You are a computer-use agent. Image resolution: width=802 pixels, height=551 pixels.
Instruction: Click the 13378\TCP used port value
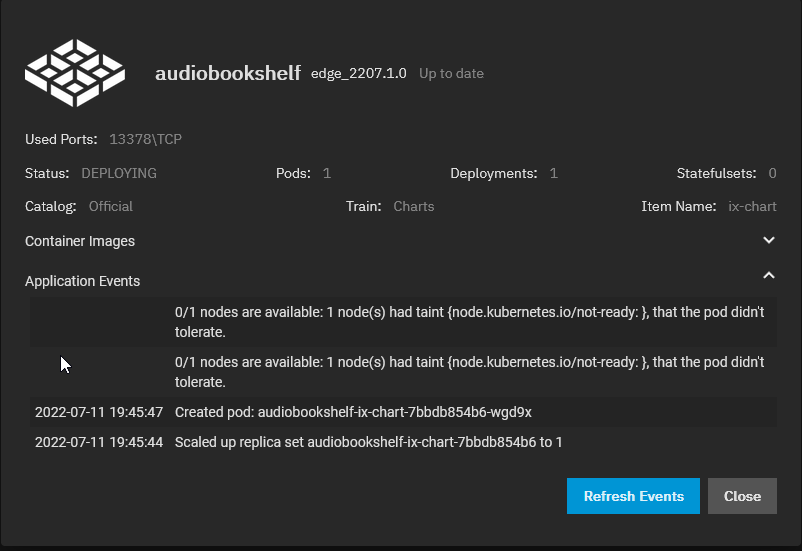click(145, 139)
